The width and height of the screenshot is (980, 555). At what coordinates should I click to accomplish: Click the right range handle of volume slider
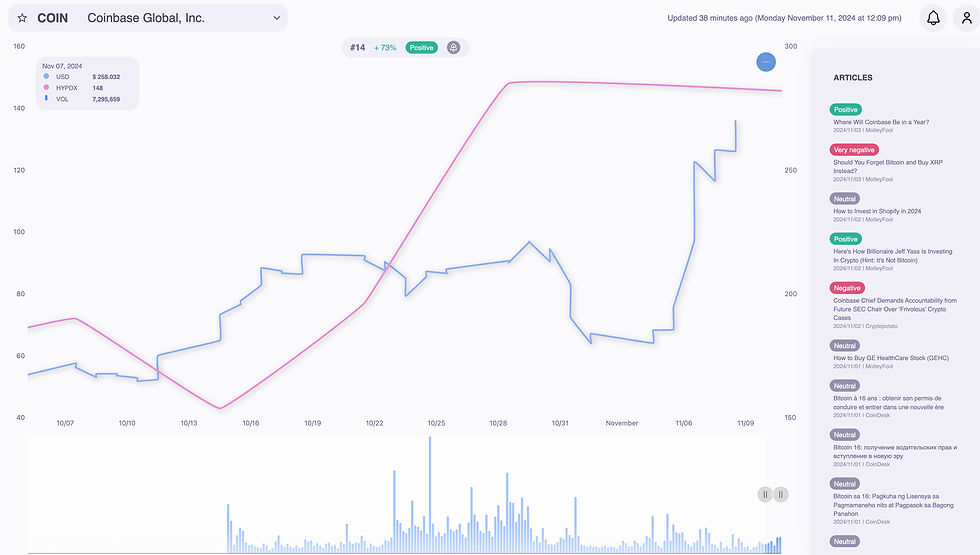[781, 494]
